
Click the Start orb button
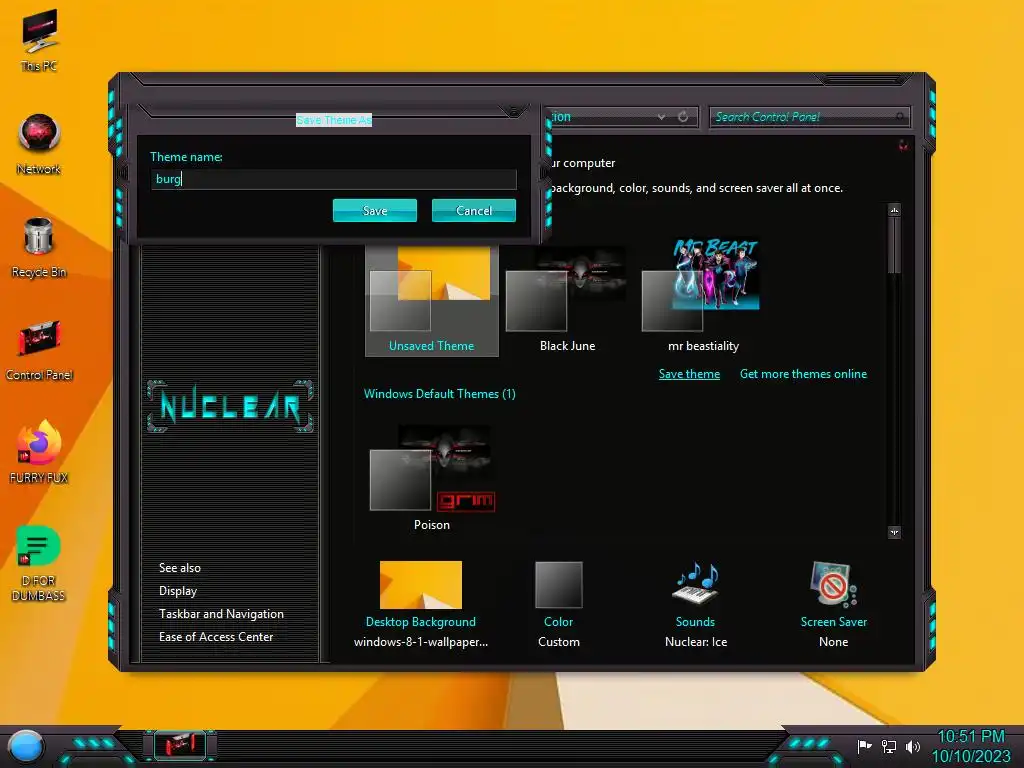(x=26, y=747)
